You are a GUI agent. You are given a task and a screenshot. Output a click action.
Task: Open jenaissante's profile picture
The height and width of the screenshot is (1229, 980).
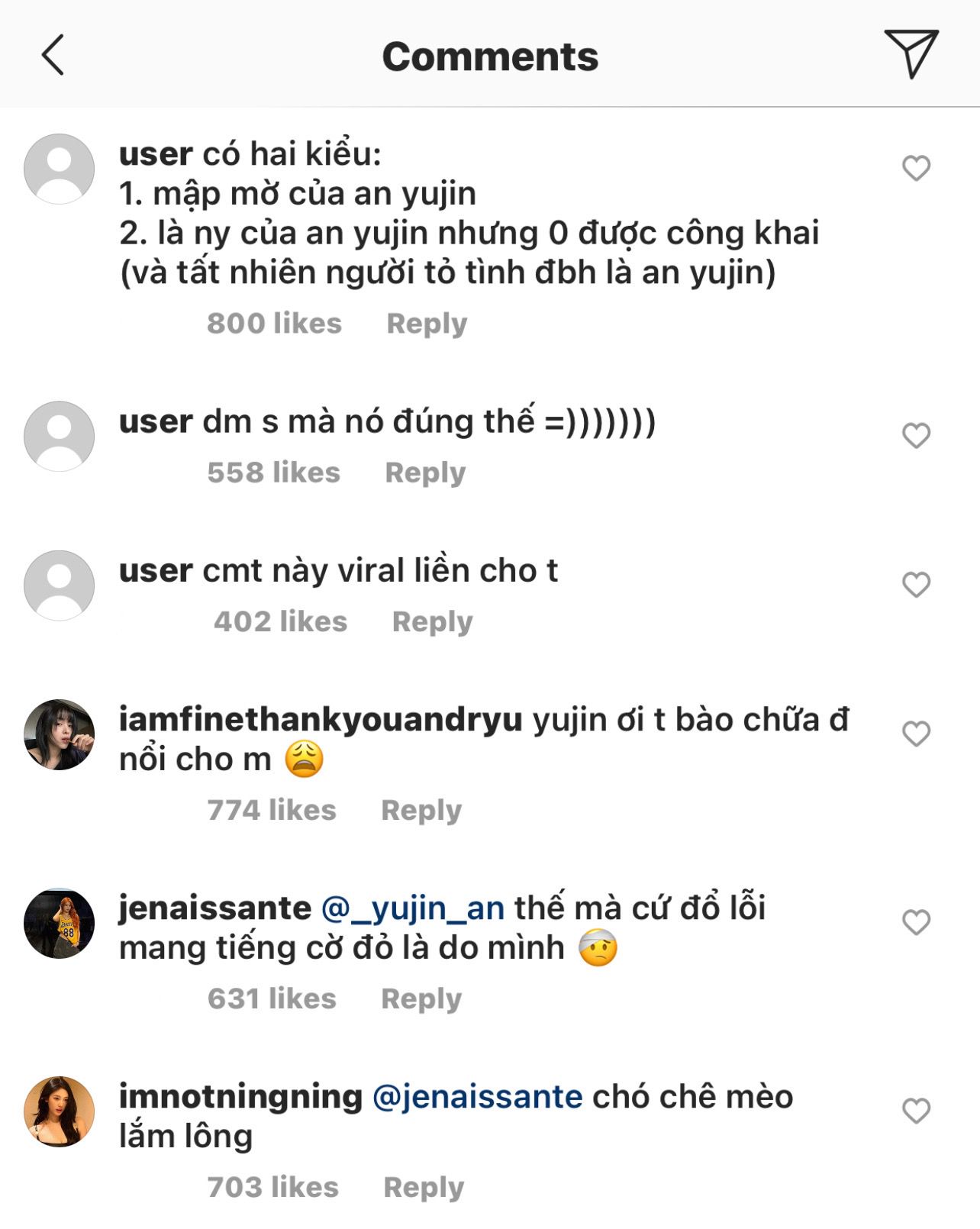tap(60, 923)
